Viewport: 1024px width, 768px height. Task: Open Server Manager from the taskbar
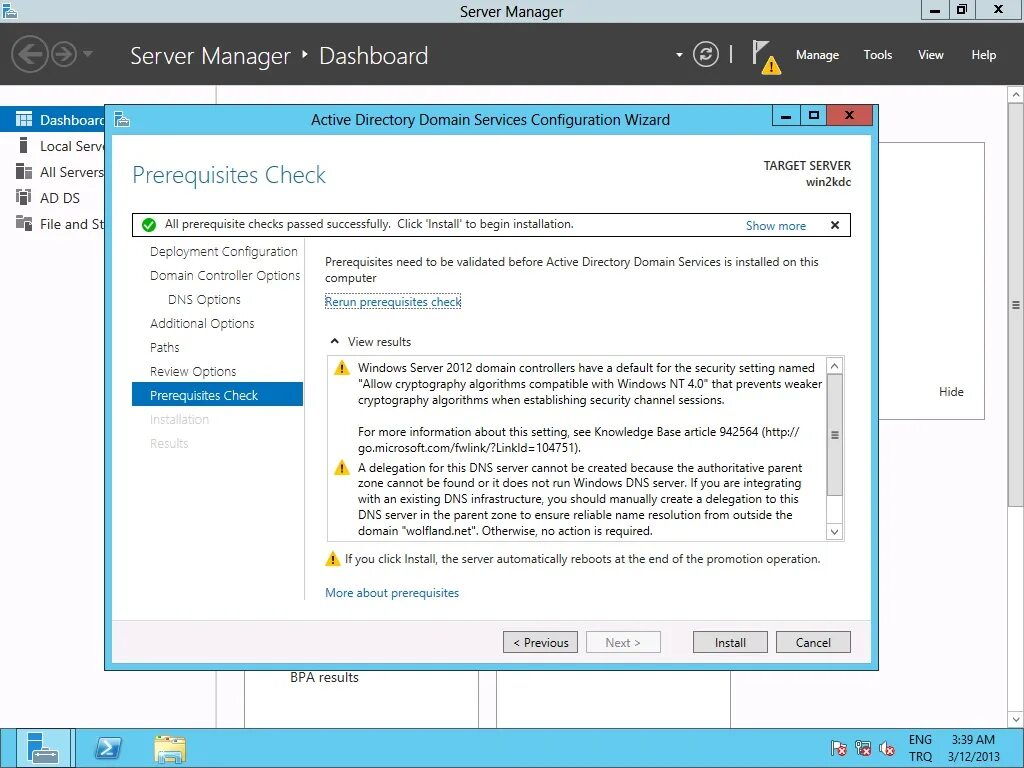click(x=43, y=748)
